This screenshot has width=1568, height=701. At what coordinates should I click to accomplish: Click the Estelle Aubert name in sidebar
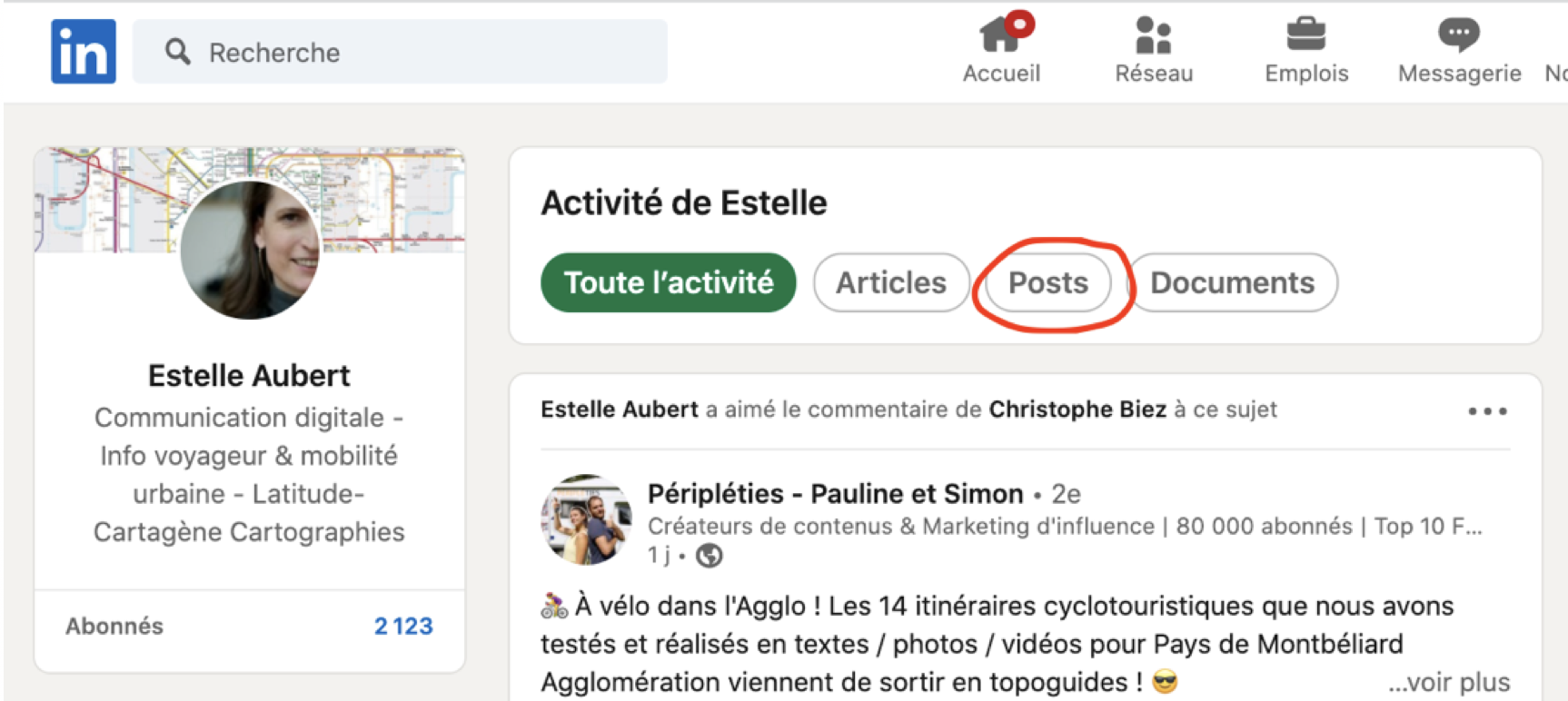coord(249,375)
